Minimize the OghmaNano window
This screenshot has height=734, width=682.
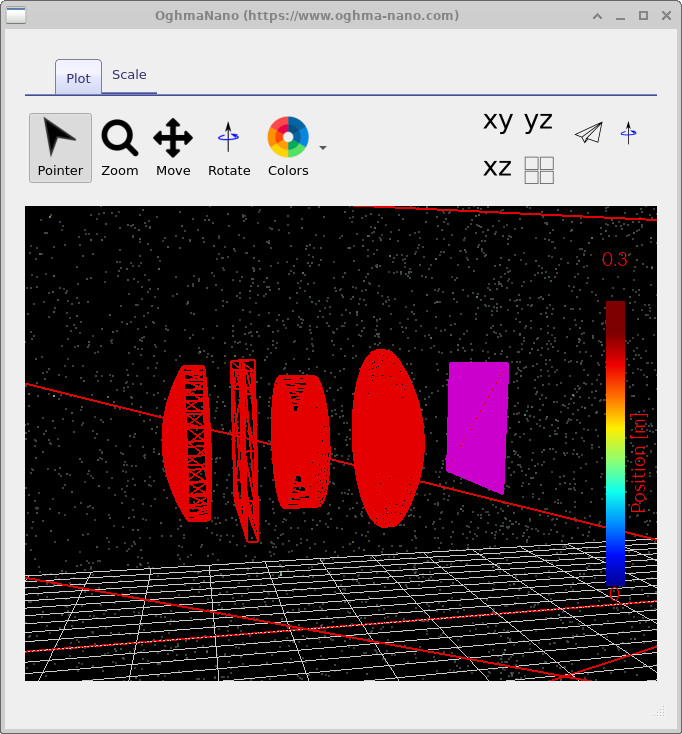point(621,16)
